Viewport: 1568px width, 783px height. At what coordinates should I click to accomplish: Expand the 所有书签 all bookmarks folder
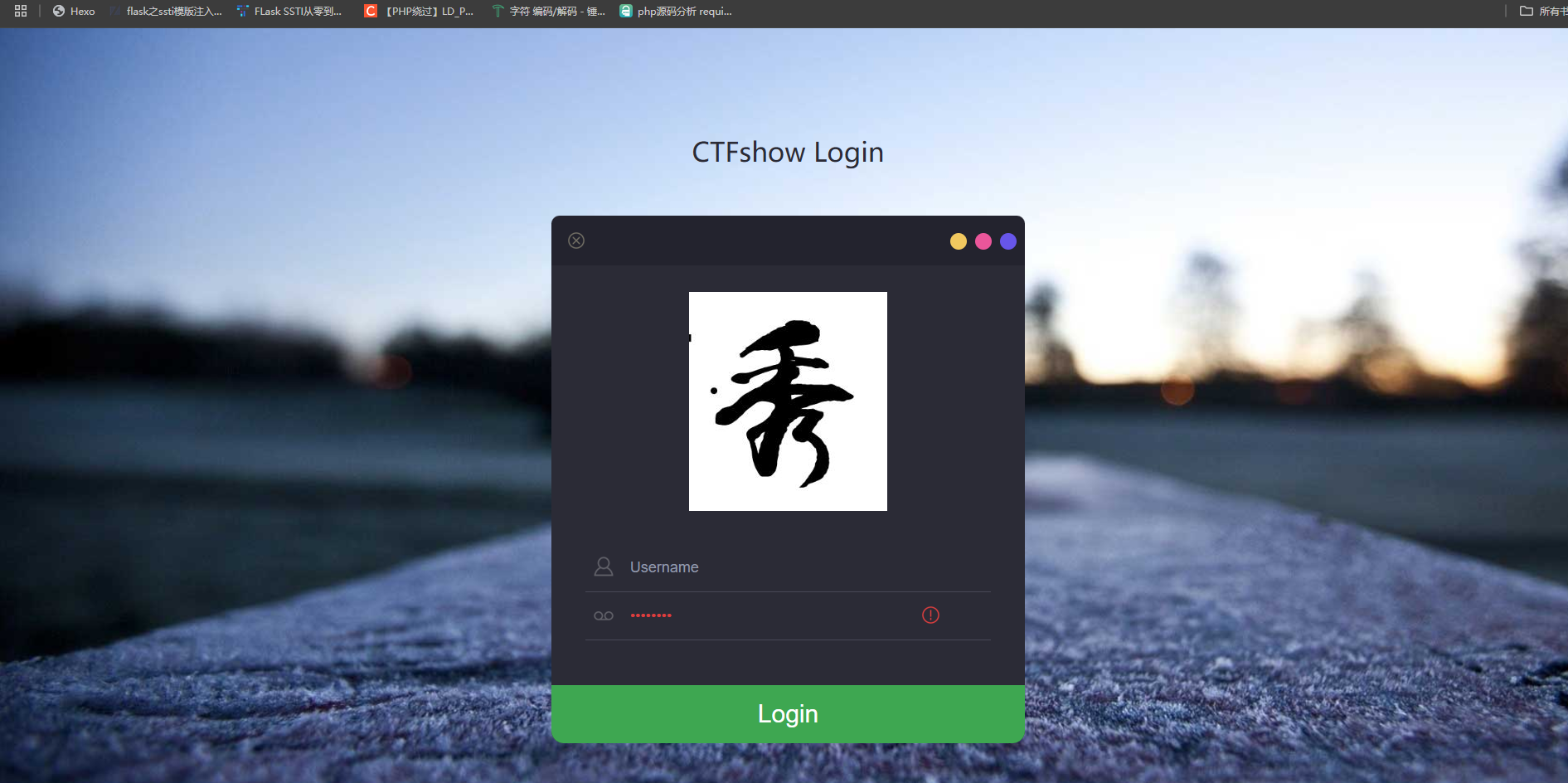1542,11
